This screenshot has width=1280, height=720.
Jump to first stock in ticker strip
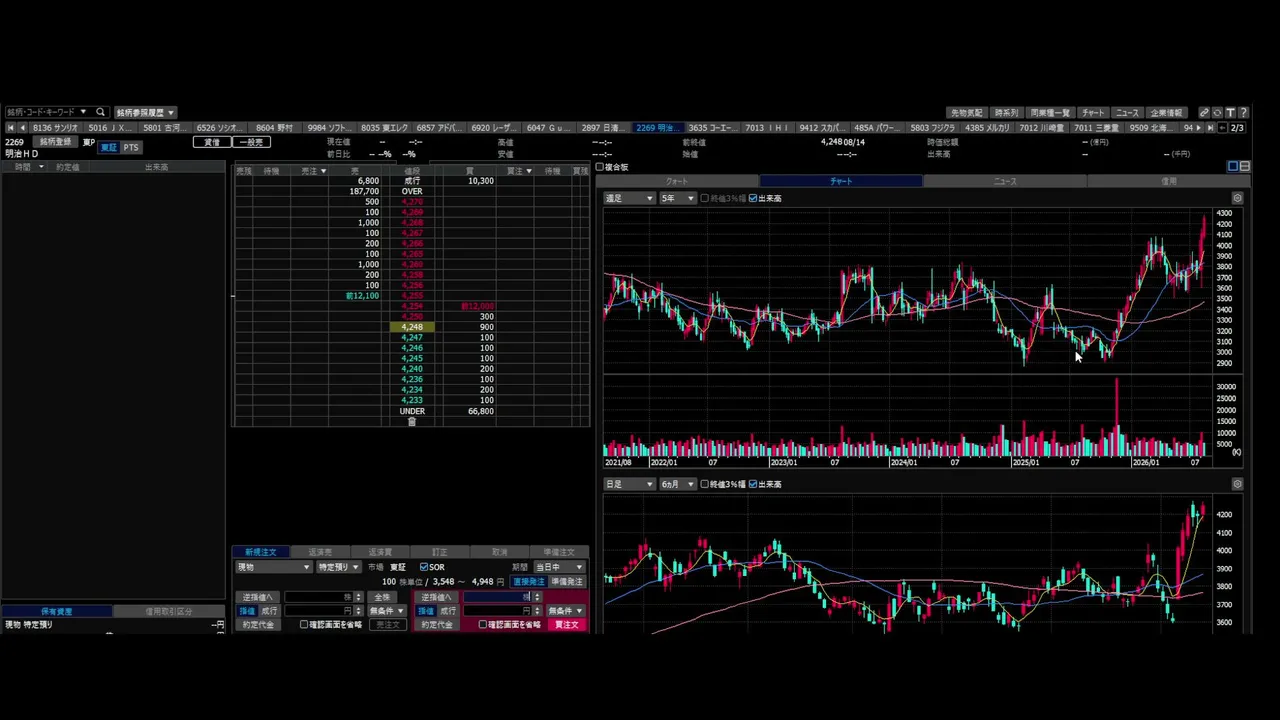10,128
